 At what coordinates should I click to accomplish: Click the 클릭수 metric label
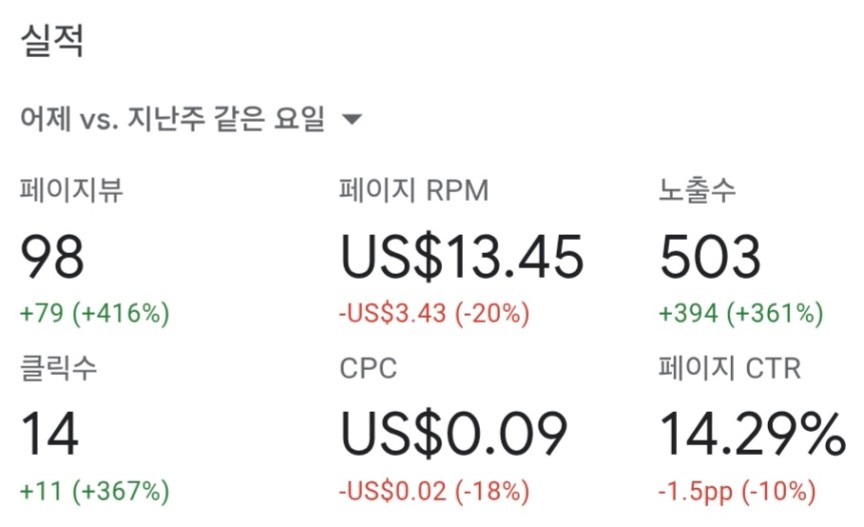(58, 368)
